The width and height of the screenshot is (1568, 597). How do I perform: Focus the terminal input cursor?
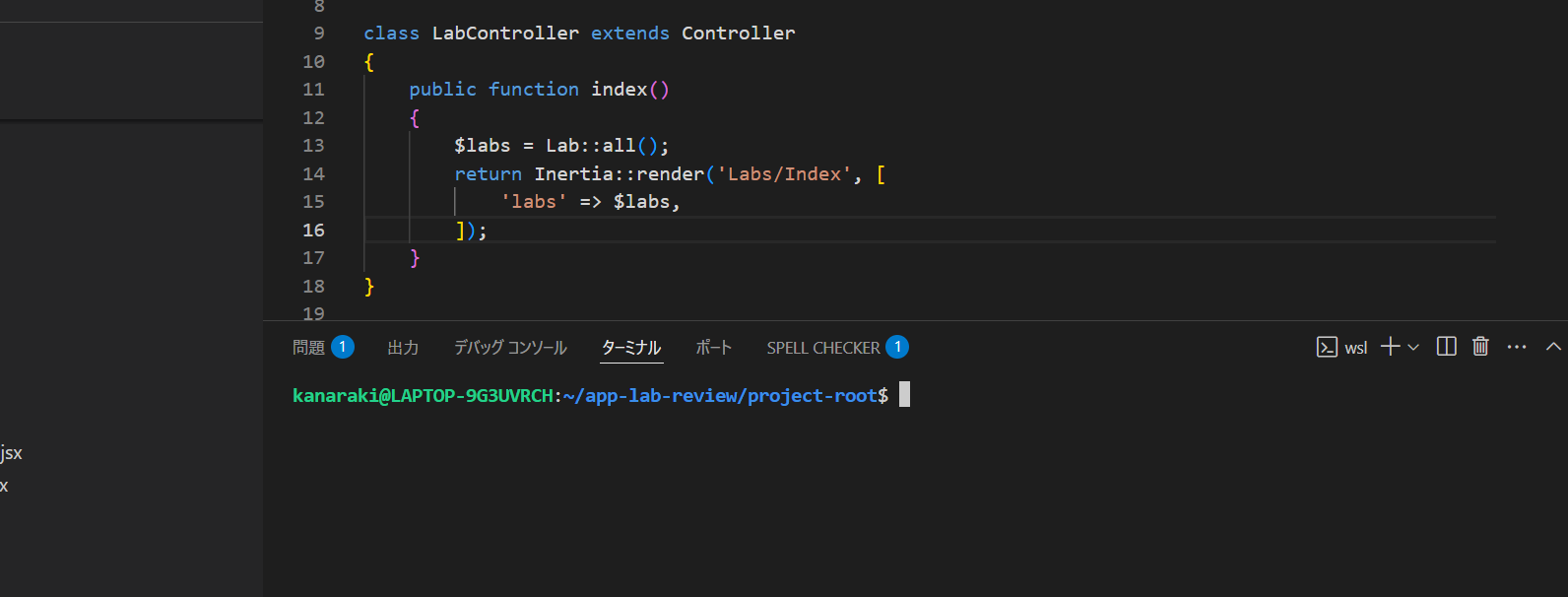[904, 395]
